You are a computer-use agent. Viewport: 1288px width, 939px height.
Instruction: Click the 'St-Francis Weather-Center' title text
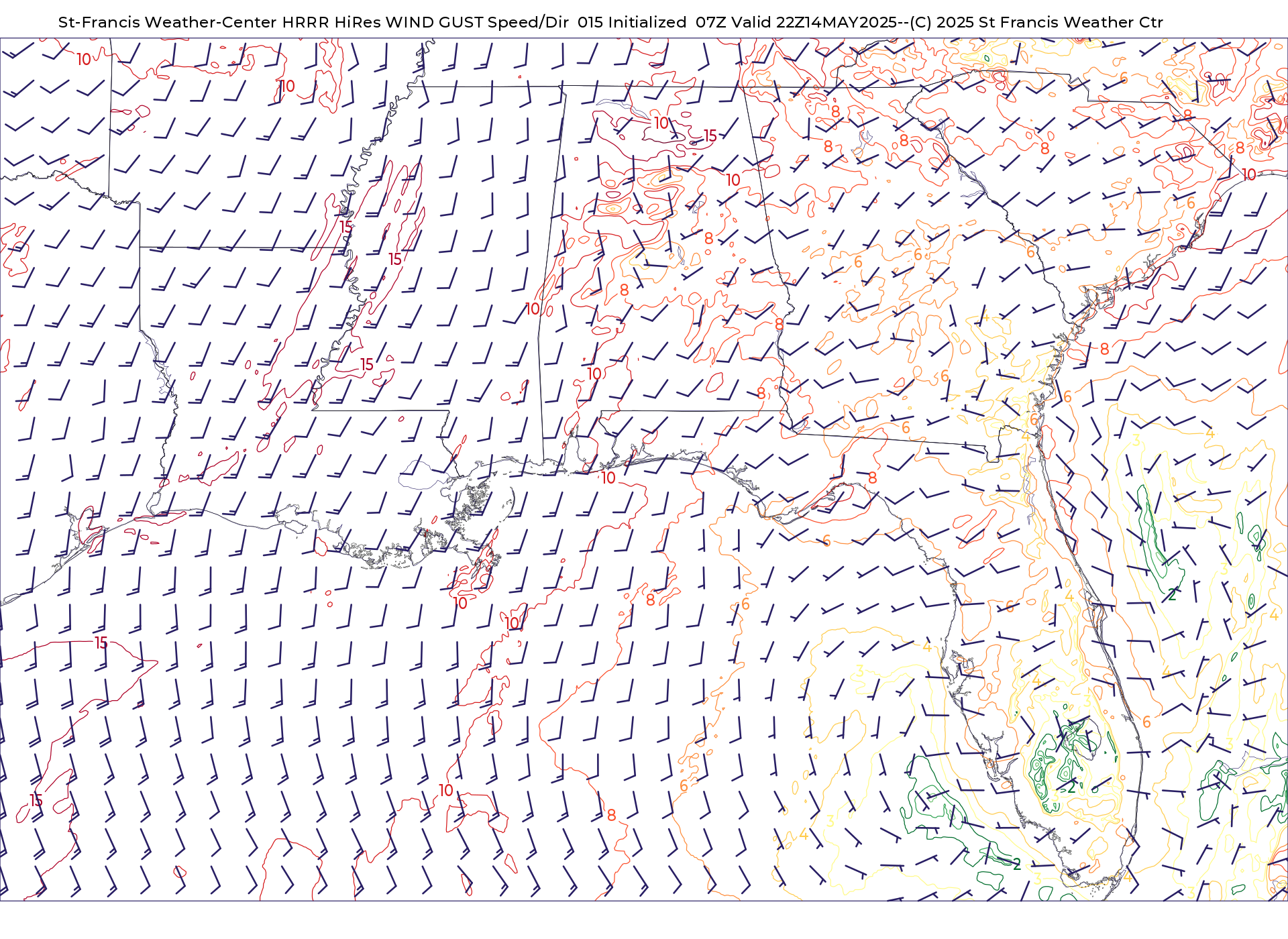click(168, 22)
